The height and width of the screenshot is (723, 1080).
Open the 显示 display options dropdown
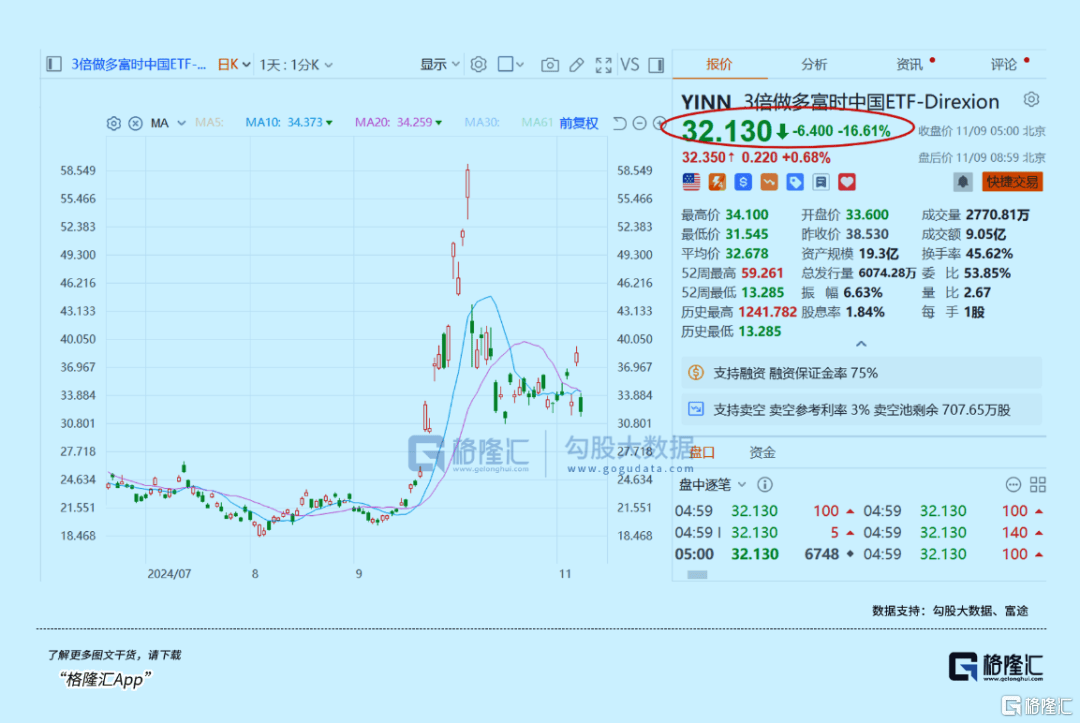(x=439, y=63)
